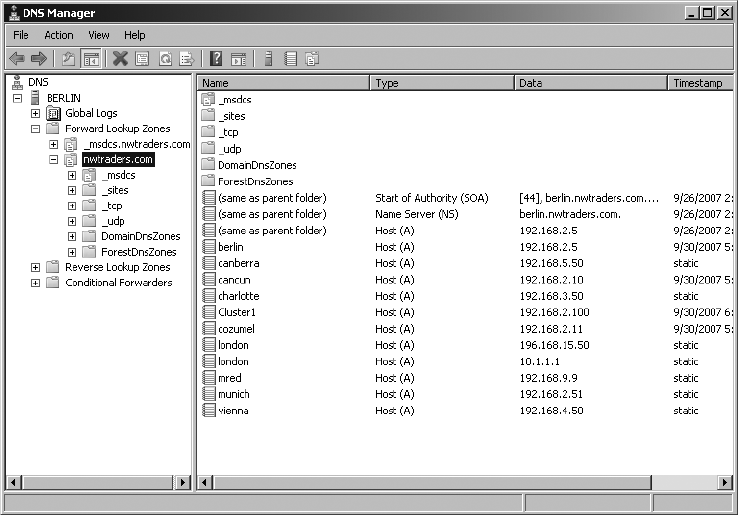Expand the _tcp subfolder in tree

[x=72, y=206]
